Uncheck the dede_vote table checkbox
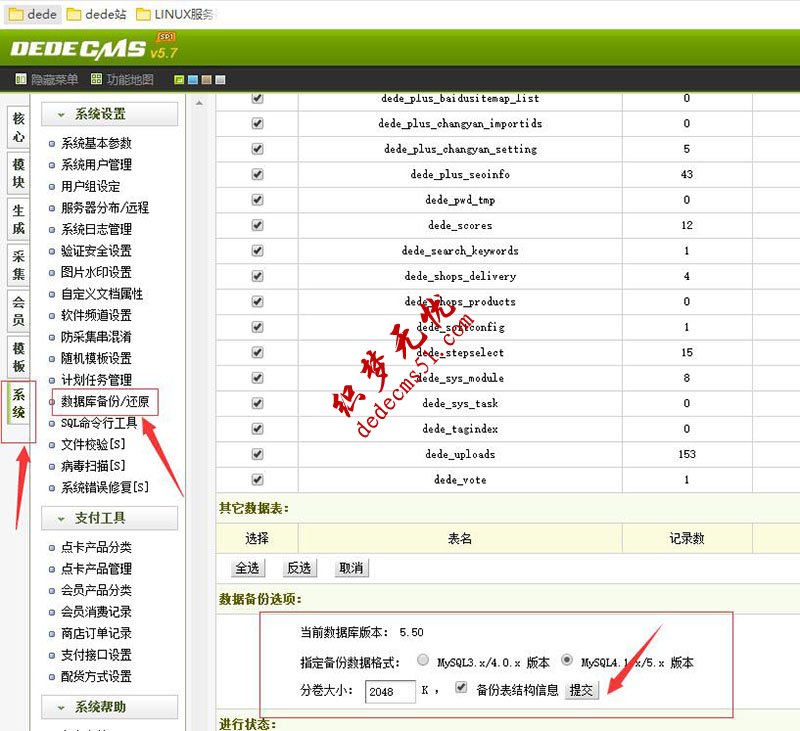This screenshot has width=800, height=731. 256,480
